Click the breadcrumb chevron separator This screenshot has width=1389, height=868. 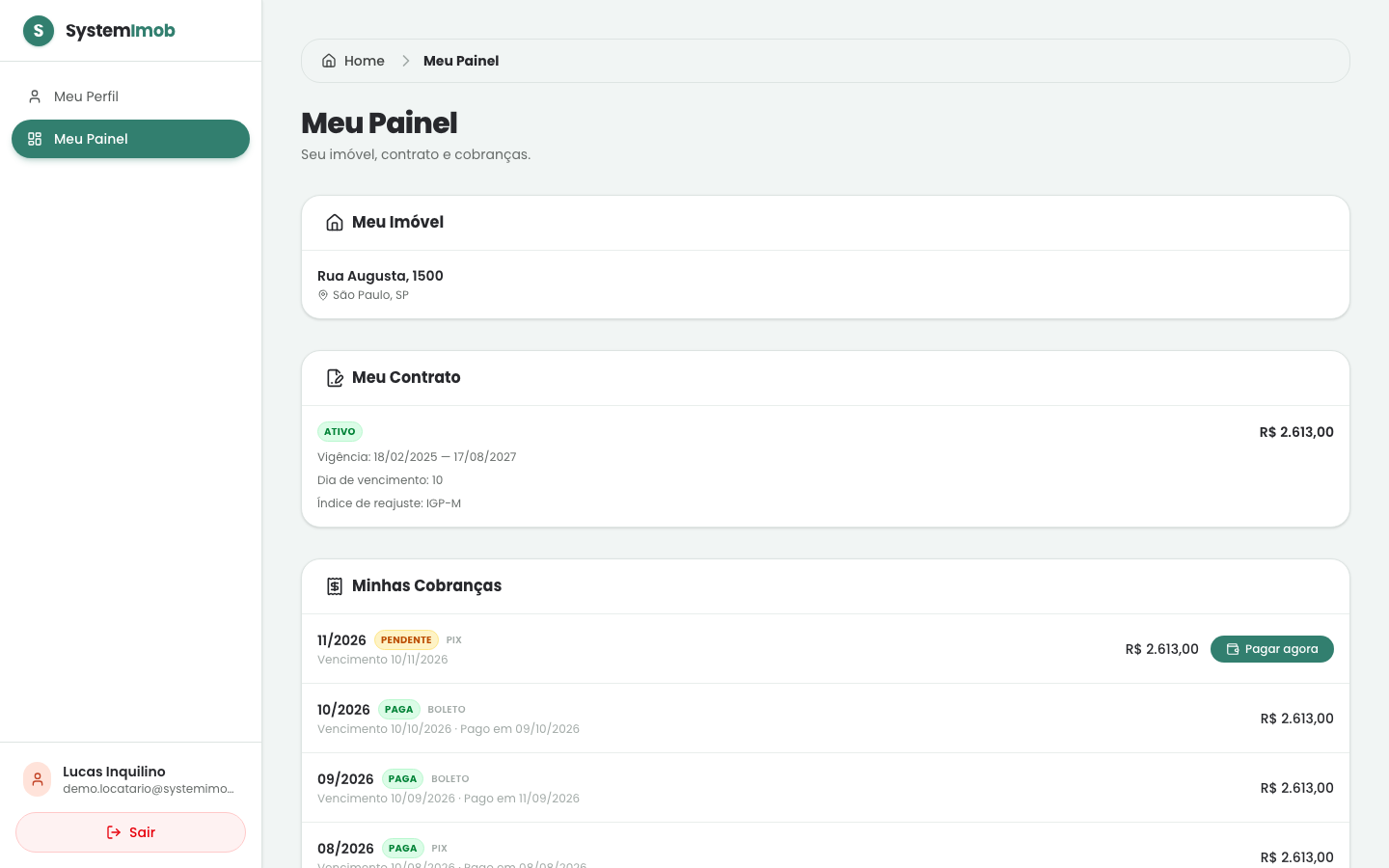tap(406, 61)
